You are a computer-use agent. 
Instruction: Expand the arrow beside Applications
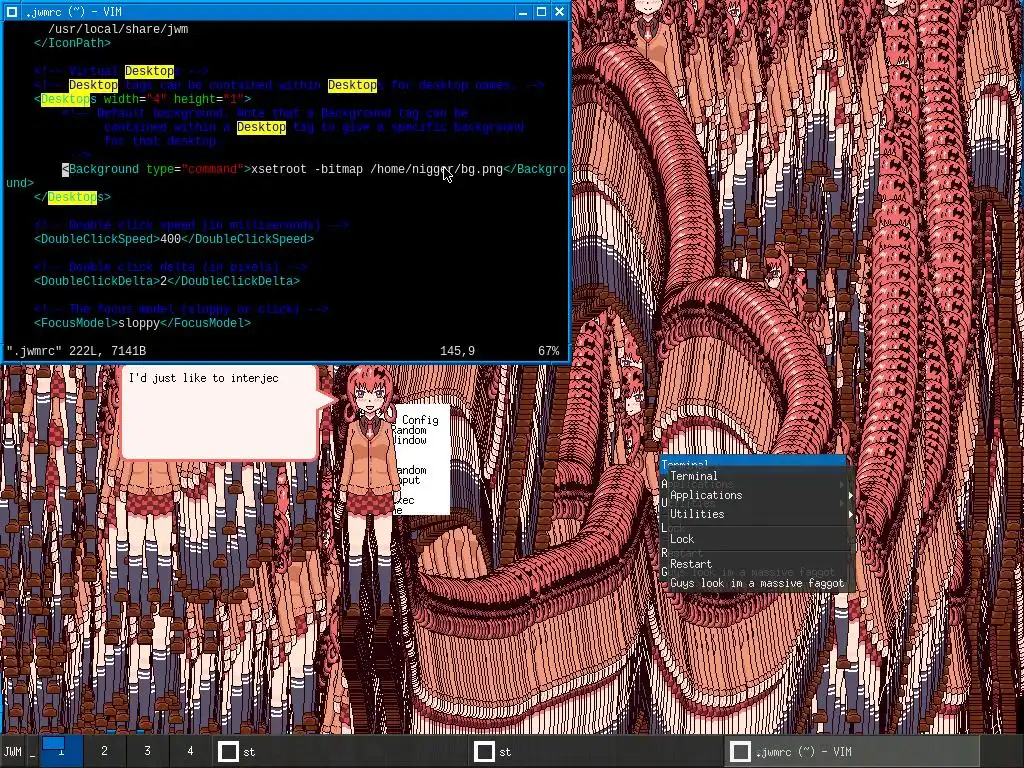tap(850, 496)
